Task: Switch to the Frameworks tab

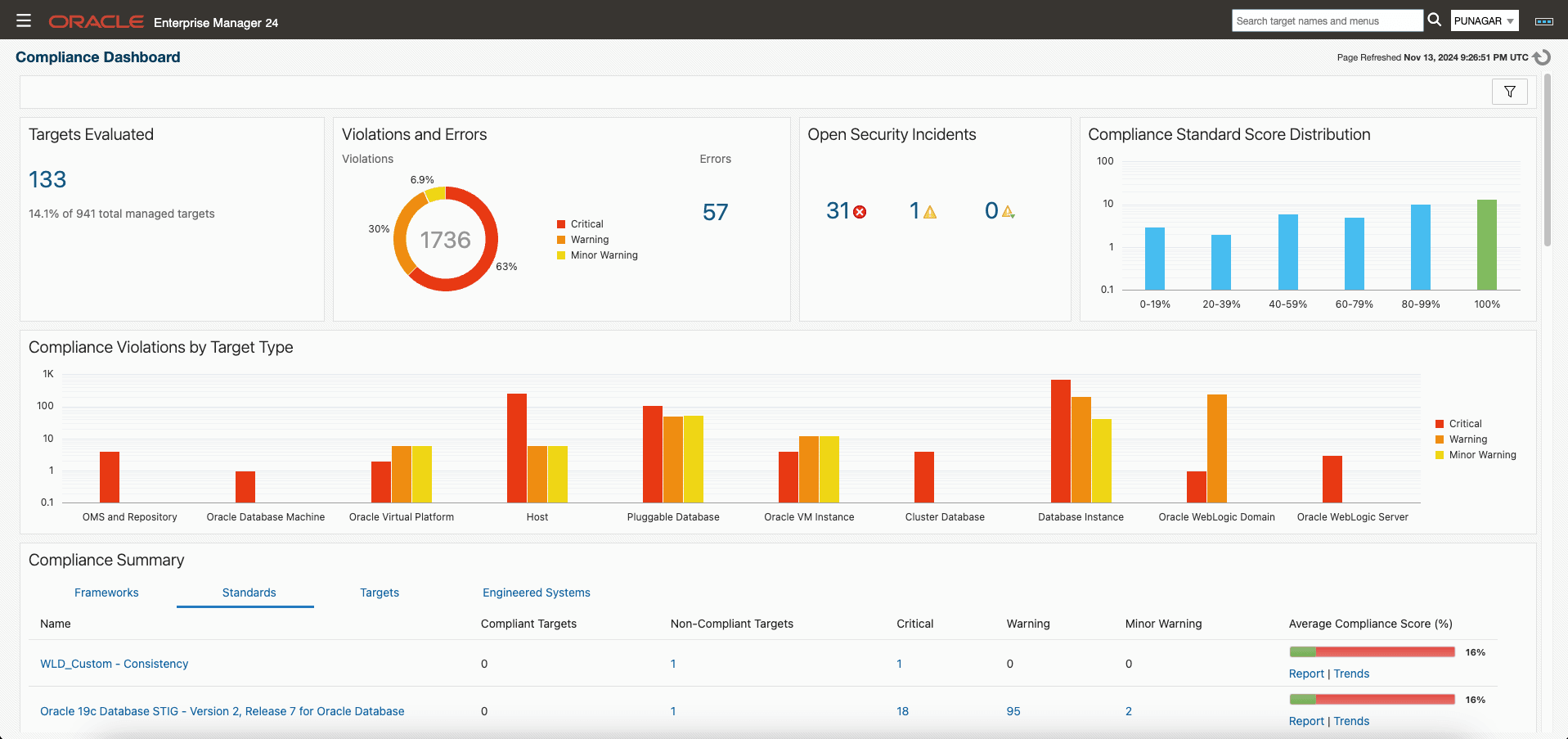Action: tap(106, 593)
